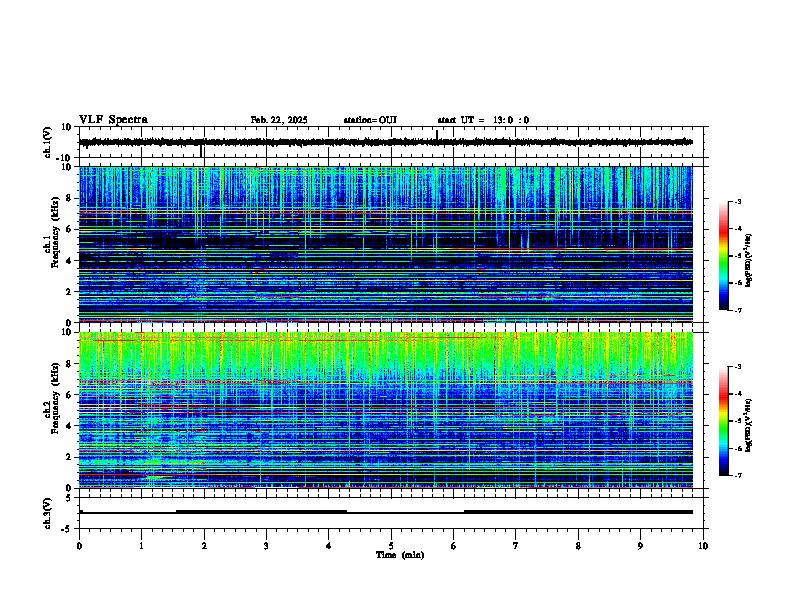The height and width of the screenshot is (612, 792).
Task: Click time axis tick label "6"
Action: pos(454,546)
